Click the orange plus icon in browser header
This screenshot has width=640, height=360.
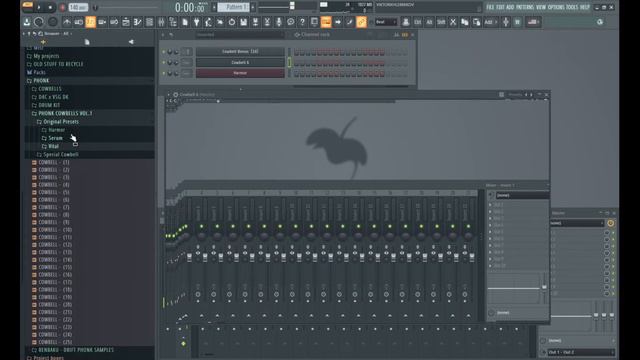point(43,42)
